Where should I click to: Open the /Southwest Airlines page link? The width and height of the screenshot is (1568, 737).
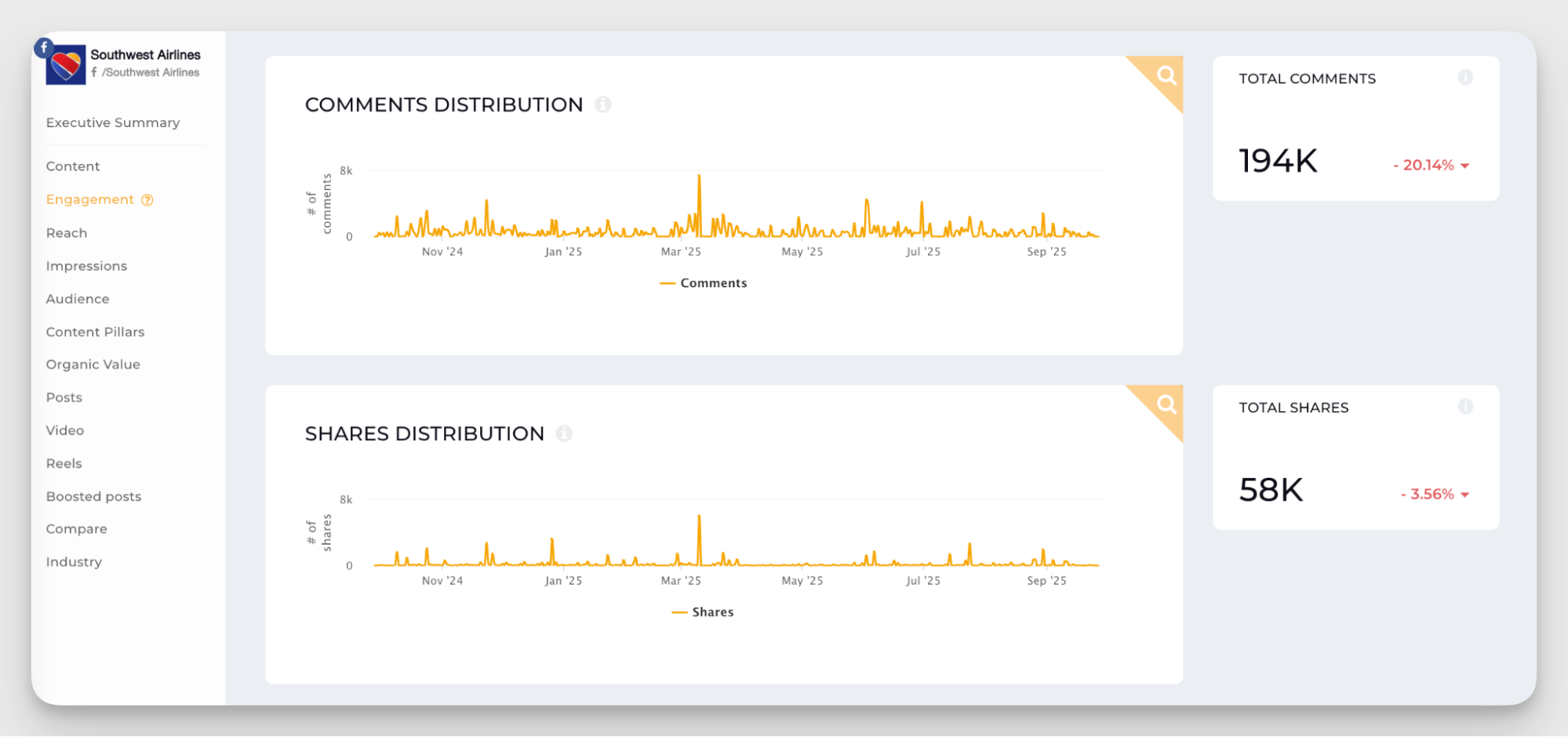tap(150, 72)
